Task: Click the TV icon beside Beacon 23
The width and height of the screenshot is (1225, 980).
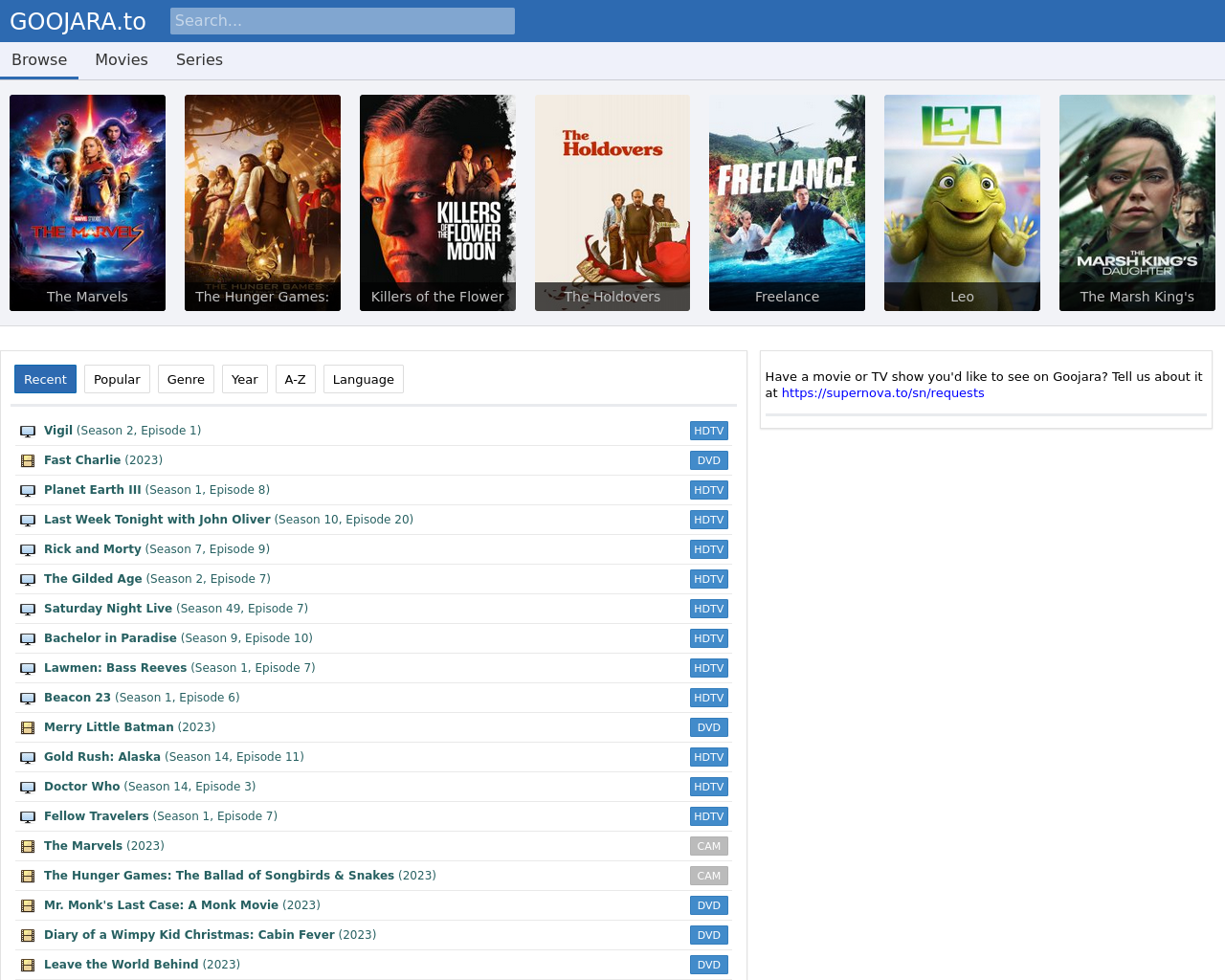Action: coord(28,699)
